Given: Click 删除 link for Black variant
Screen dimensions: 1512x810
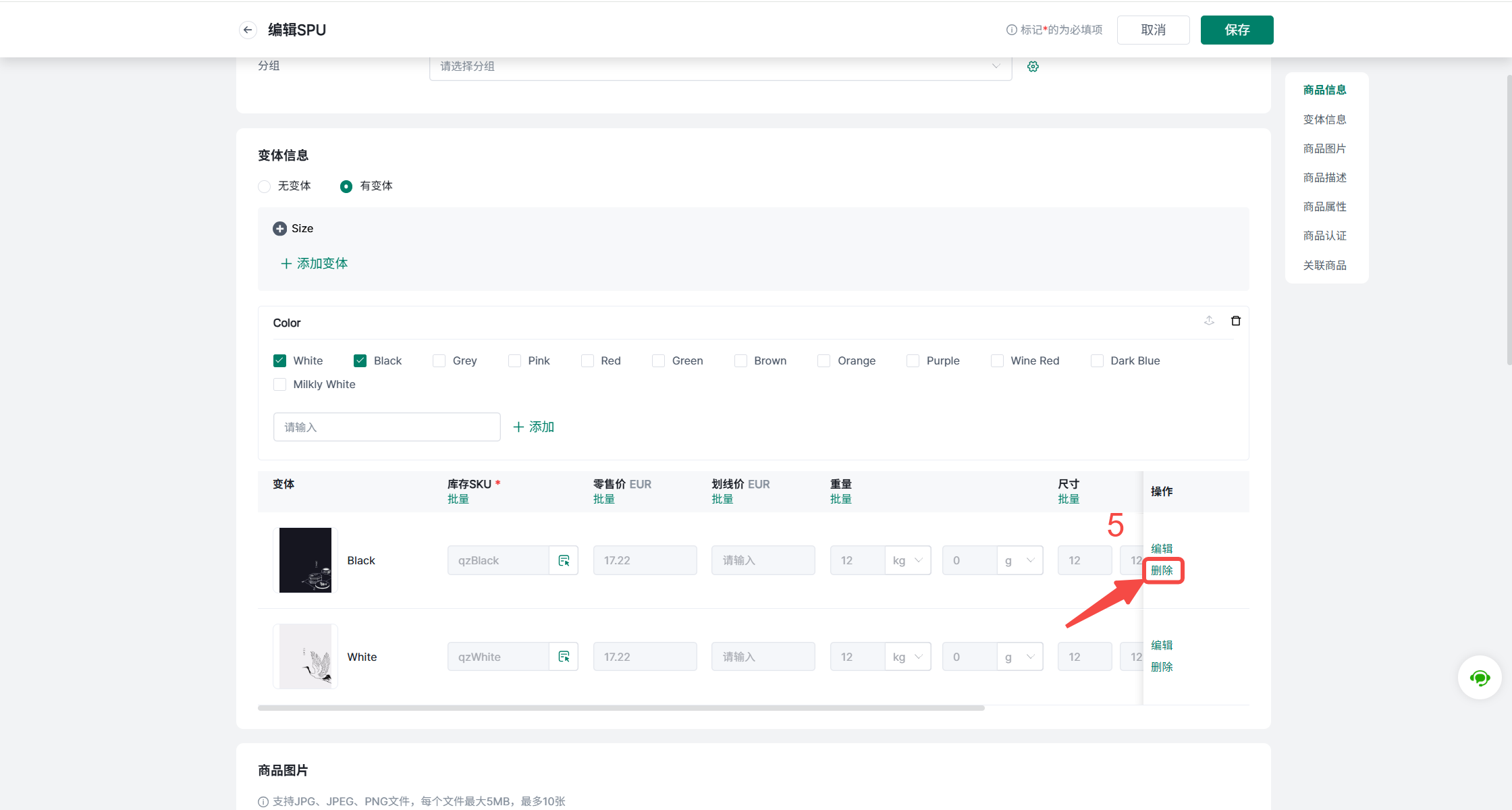Looking at the screenshot, I should coord(1162,571).
